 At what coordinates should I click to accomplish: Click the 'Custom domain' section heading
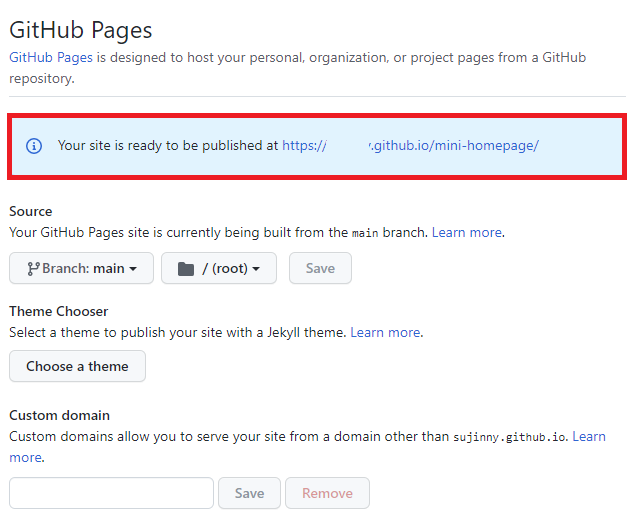pyautogui.click(x=59, y=415)
